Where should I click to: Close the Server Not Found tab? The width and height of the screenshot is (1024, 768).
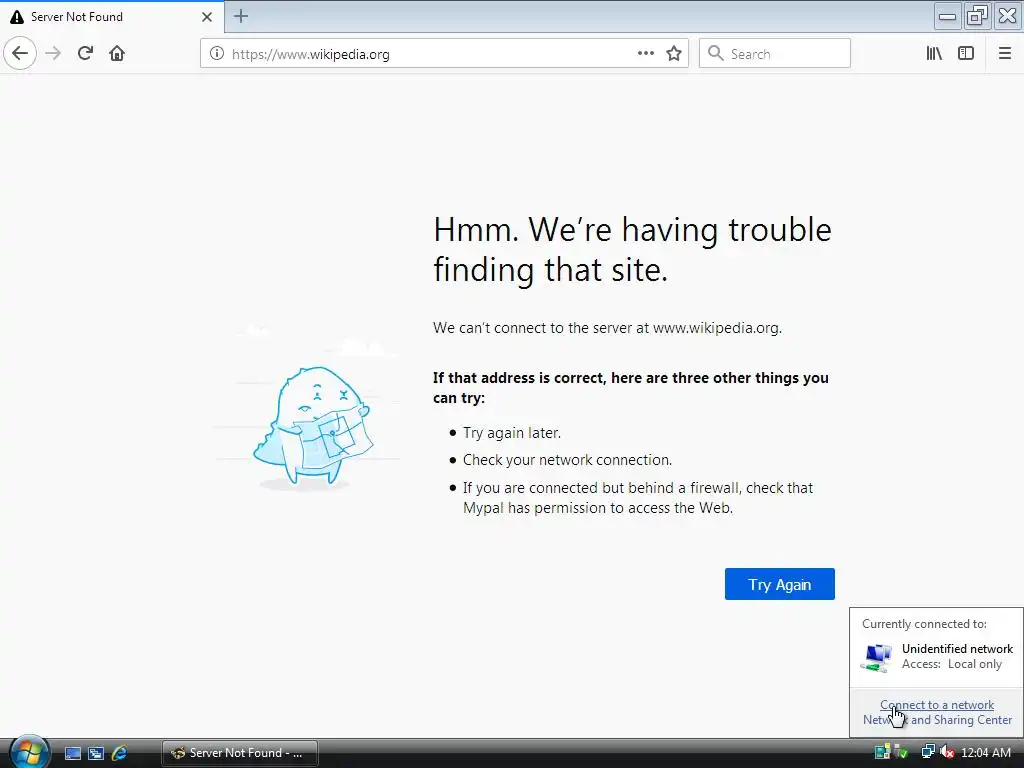coord(207,17)
